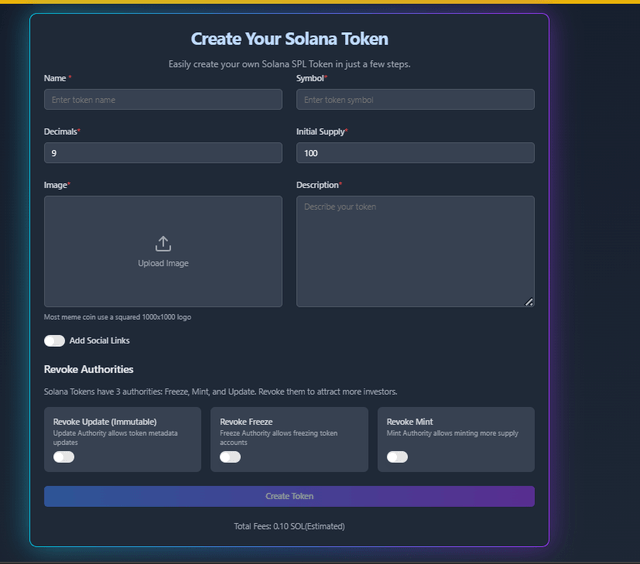Toggle the Add Social Links switch
Image resolution: width=640 pixels, height=564 pixels.
point(54,341)
